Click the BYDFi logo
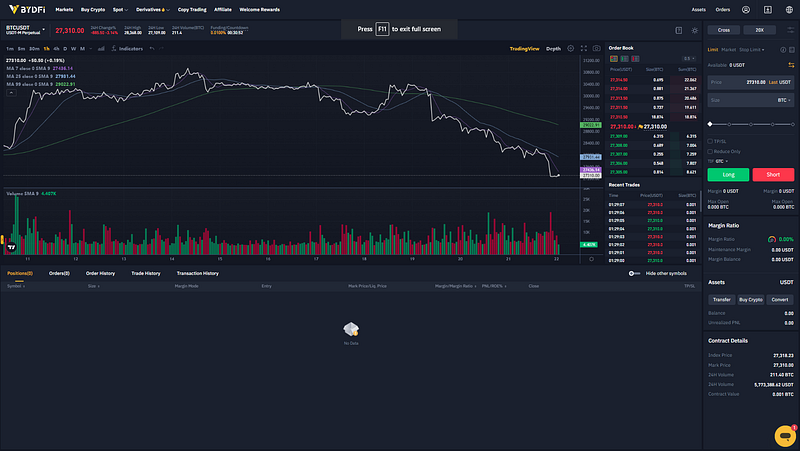The image size is (800, 451). coord(27,9)
